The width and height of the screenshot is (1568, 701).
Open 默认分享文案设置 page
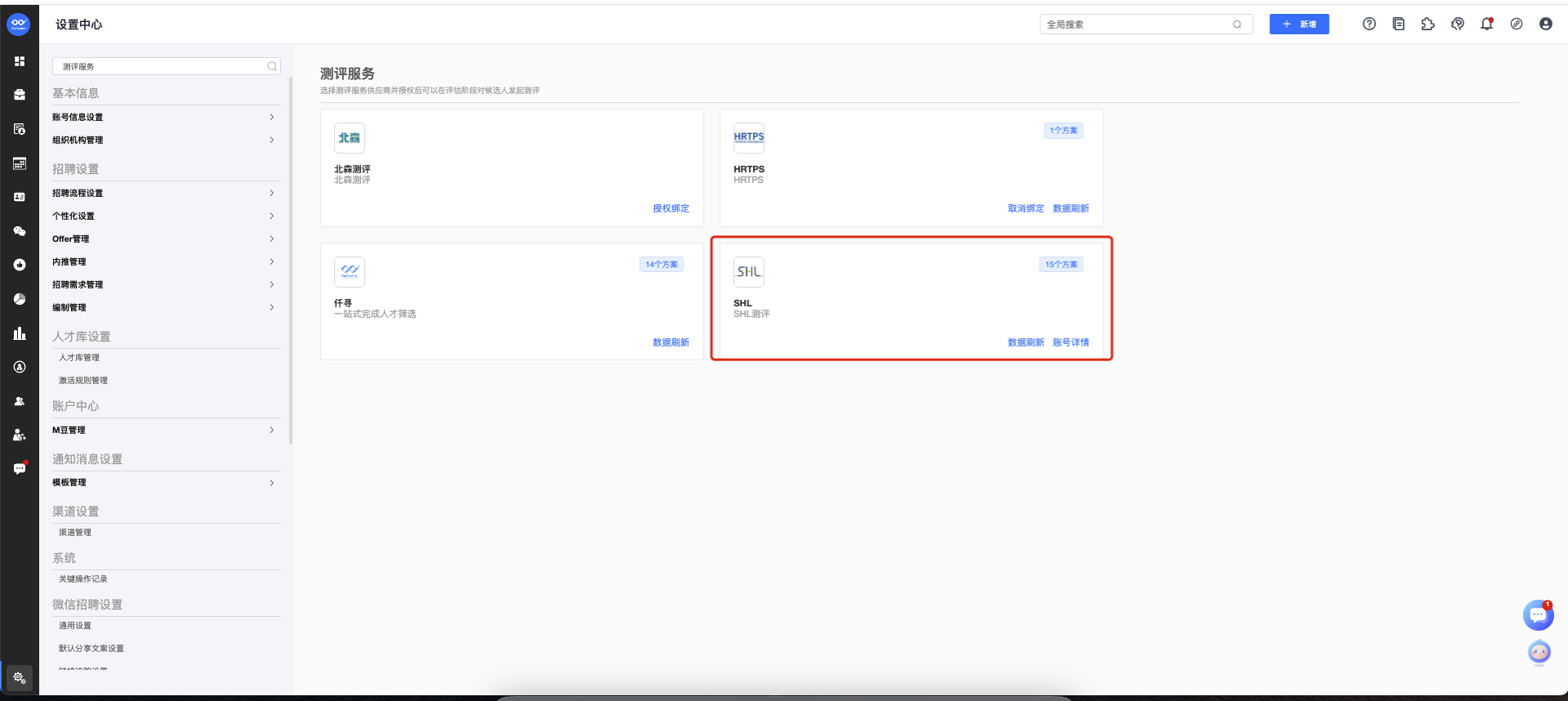pyautogui.click(x=91, y=648)
